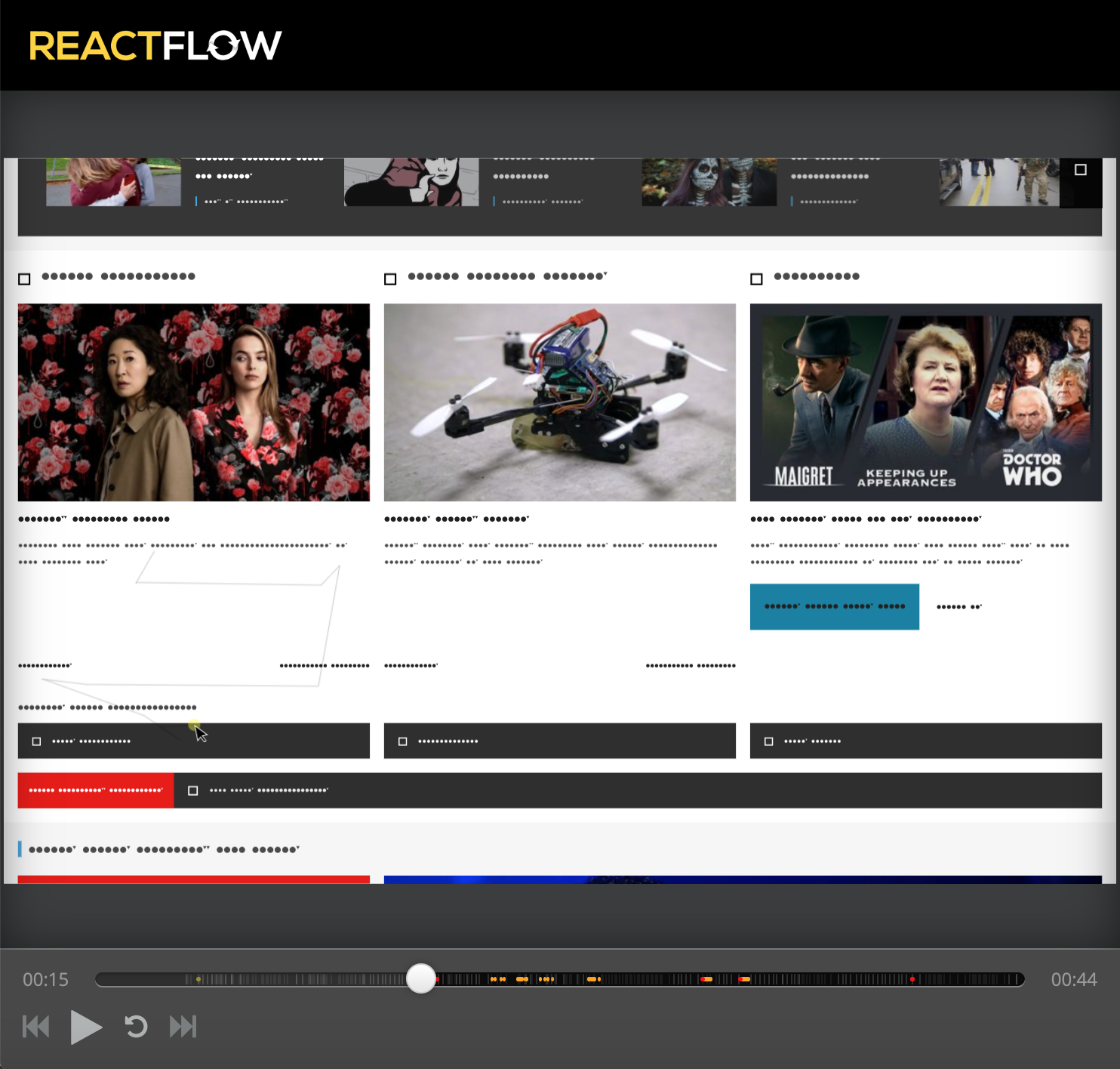Click the white playback position handle
This screenshot has height=1069, width=1120.
[x=421, y=978]
